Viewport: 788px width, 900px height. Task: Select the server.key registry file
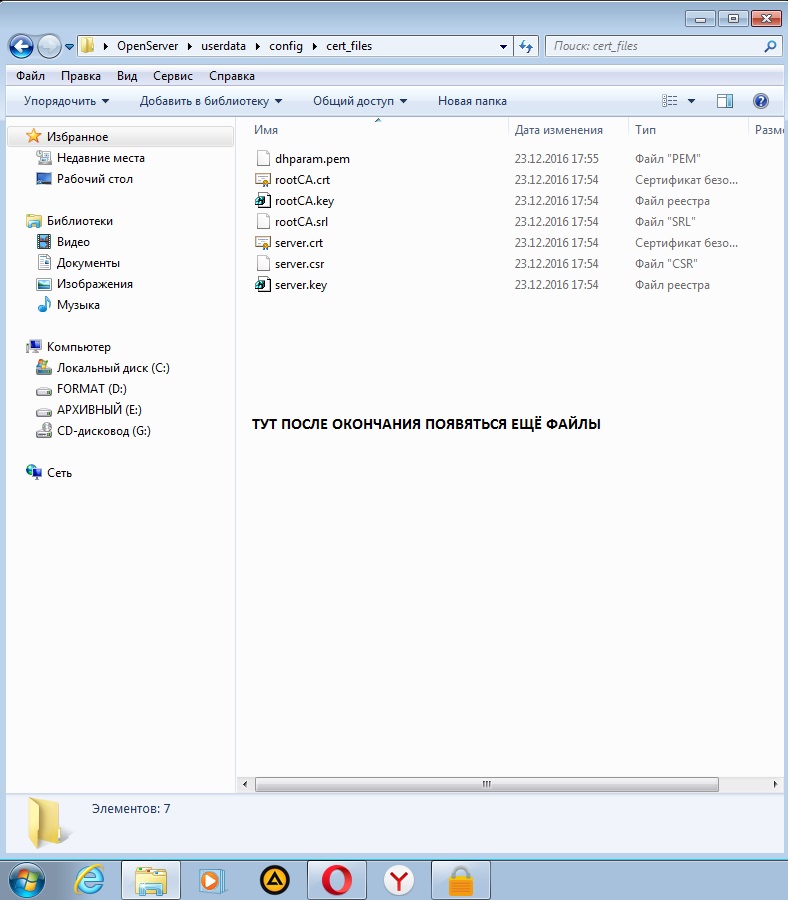coord(300,285)
